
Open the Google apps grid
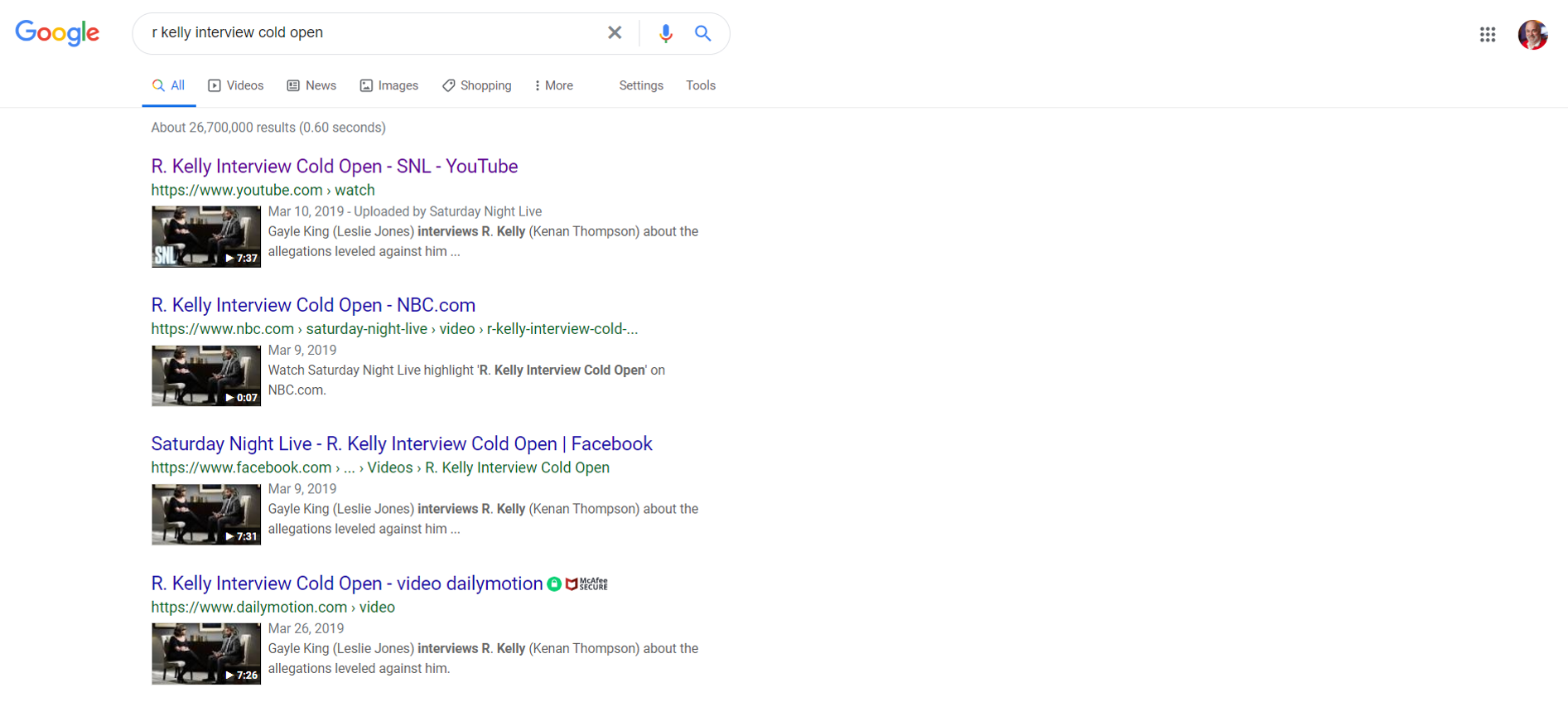tap(1488, 34)
